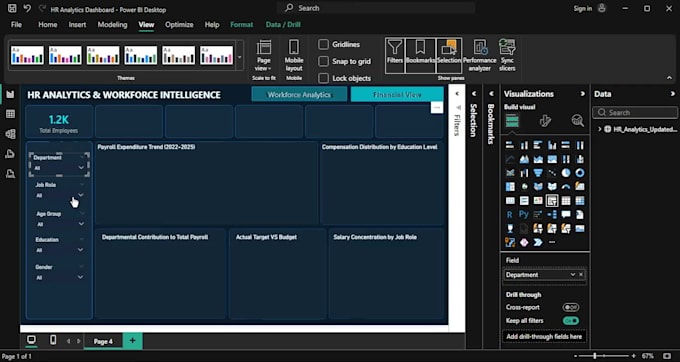Open the Department field well dropdown

[x=572, y=275]
